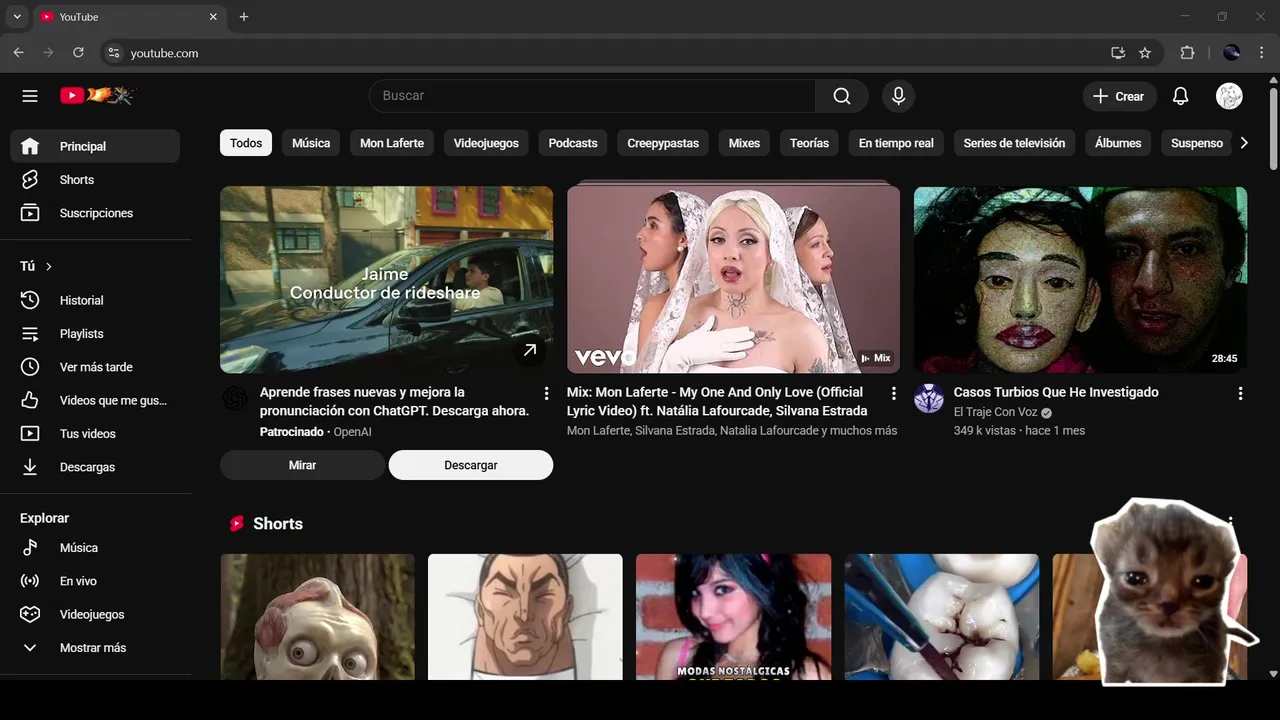Image resolution: width=1280 pixels, height=720 pixels.
Task: Open options menu for Mon Laferte mix
Action: click(894, 393)
